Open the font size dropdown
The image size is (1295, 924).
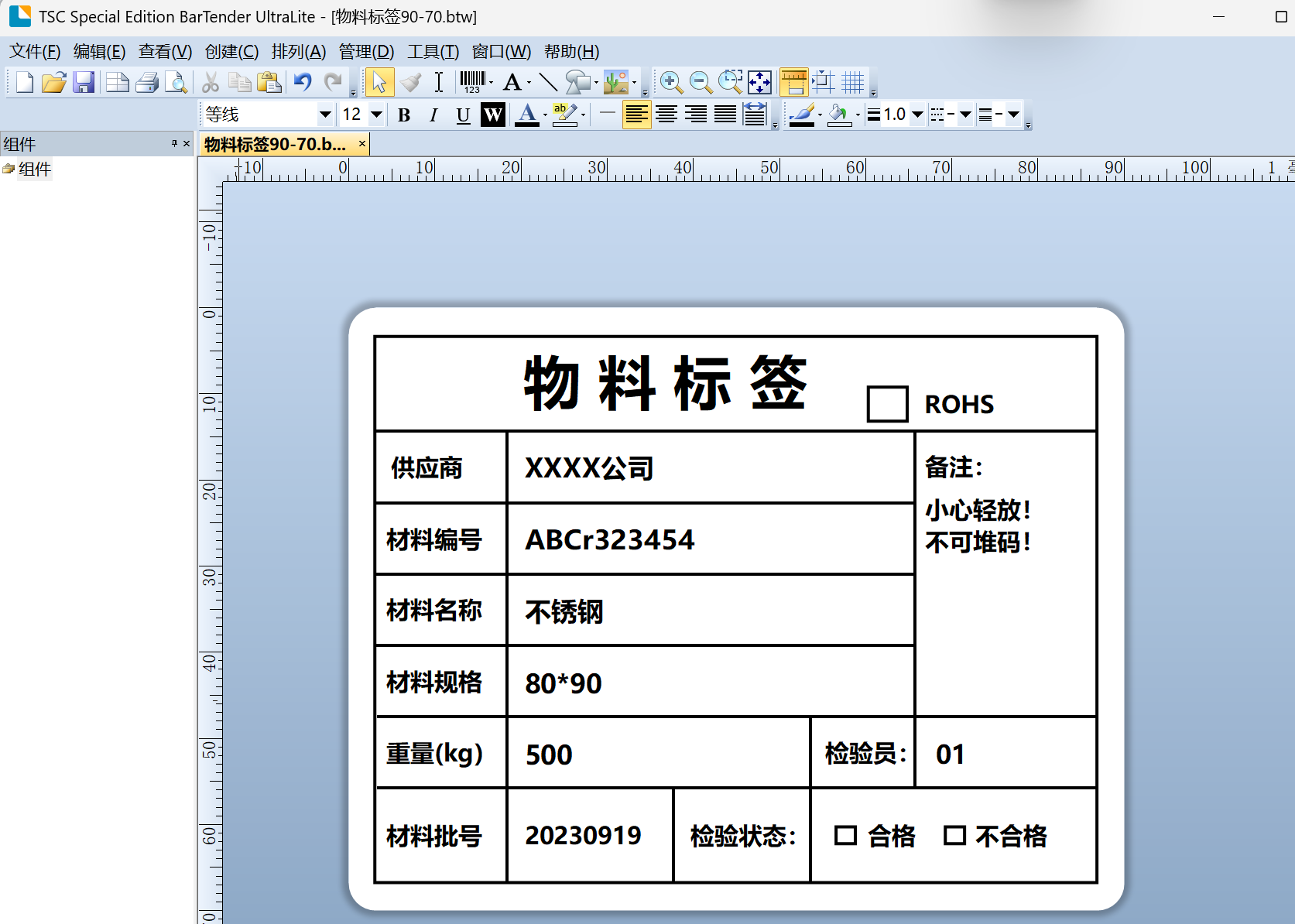(x=377, y=115)
